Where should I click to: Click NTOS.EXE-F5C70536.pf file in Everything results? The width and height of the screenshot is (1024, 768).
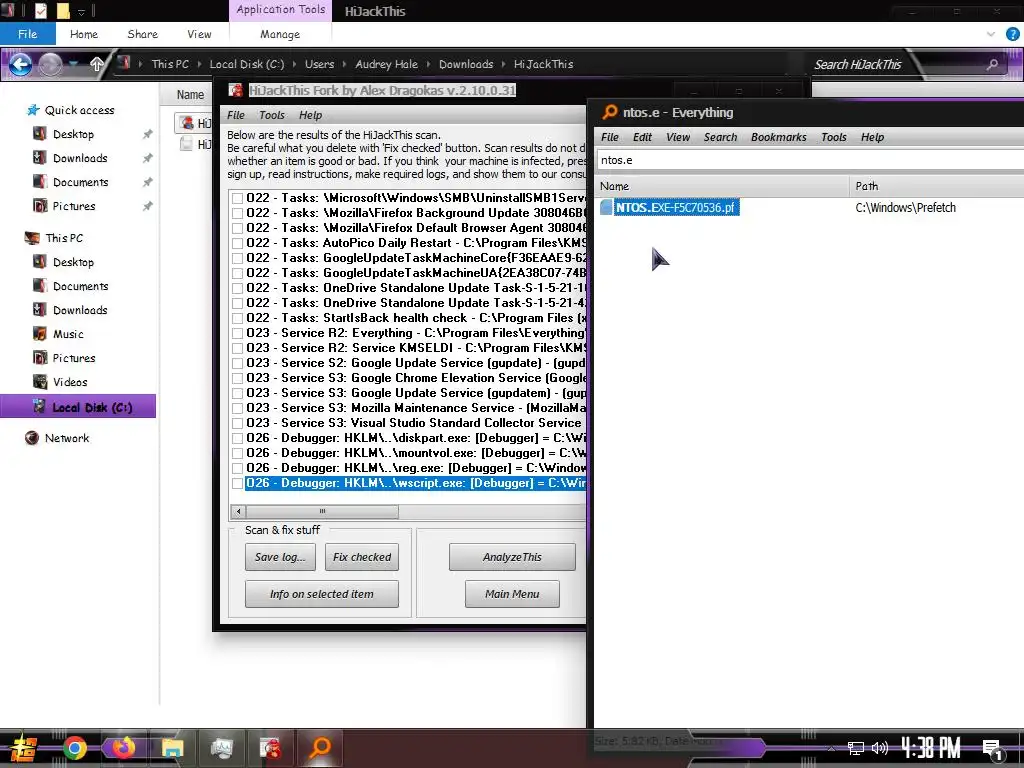point(675,207)
